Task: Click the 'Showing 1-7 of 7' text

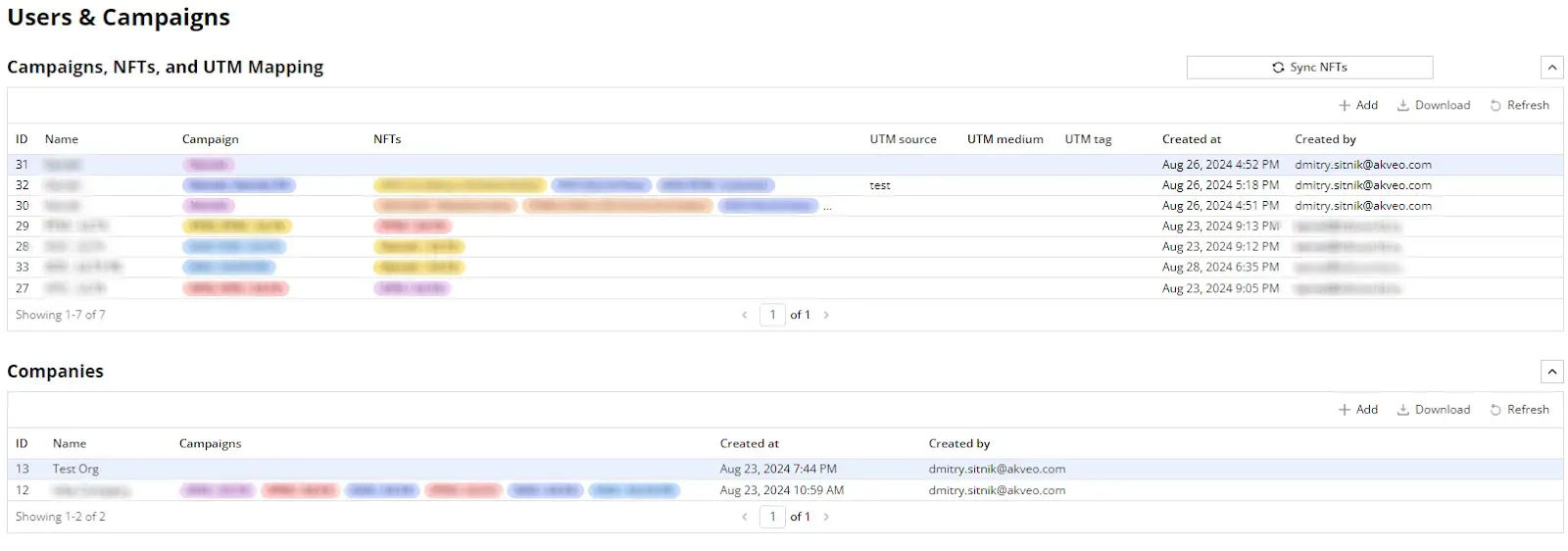Action: tap(61, 315)
